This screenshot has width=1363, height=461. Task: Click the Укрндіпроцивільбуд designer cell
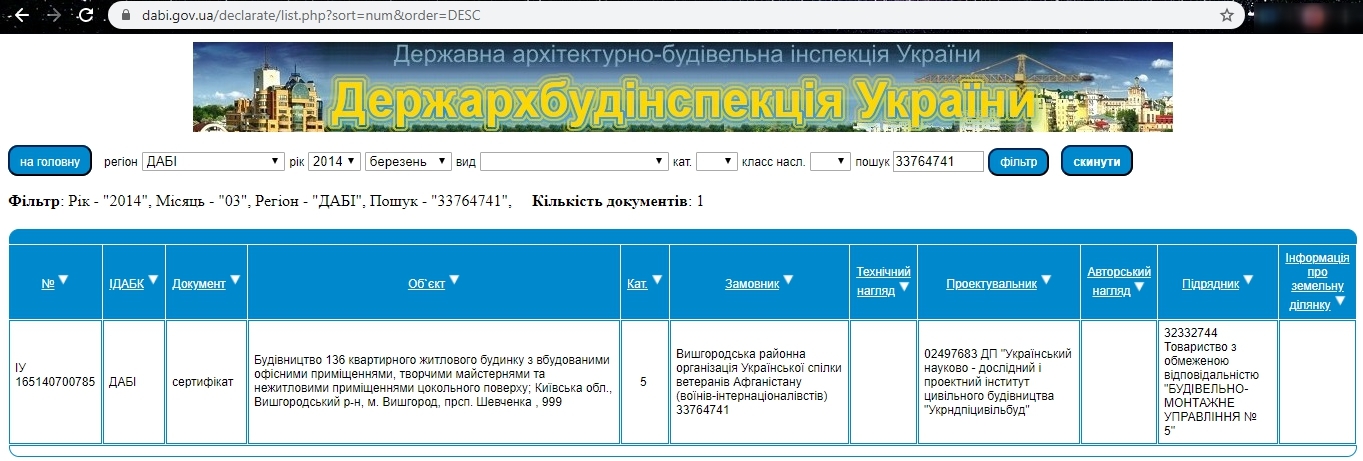point(998,381)
